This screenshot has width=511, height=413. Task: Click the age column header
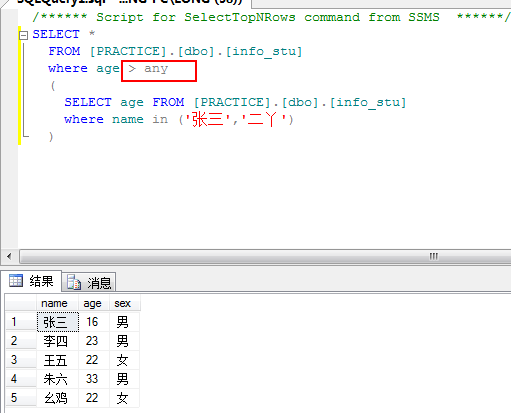94,303
